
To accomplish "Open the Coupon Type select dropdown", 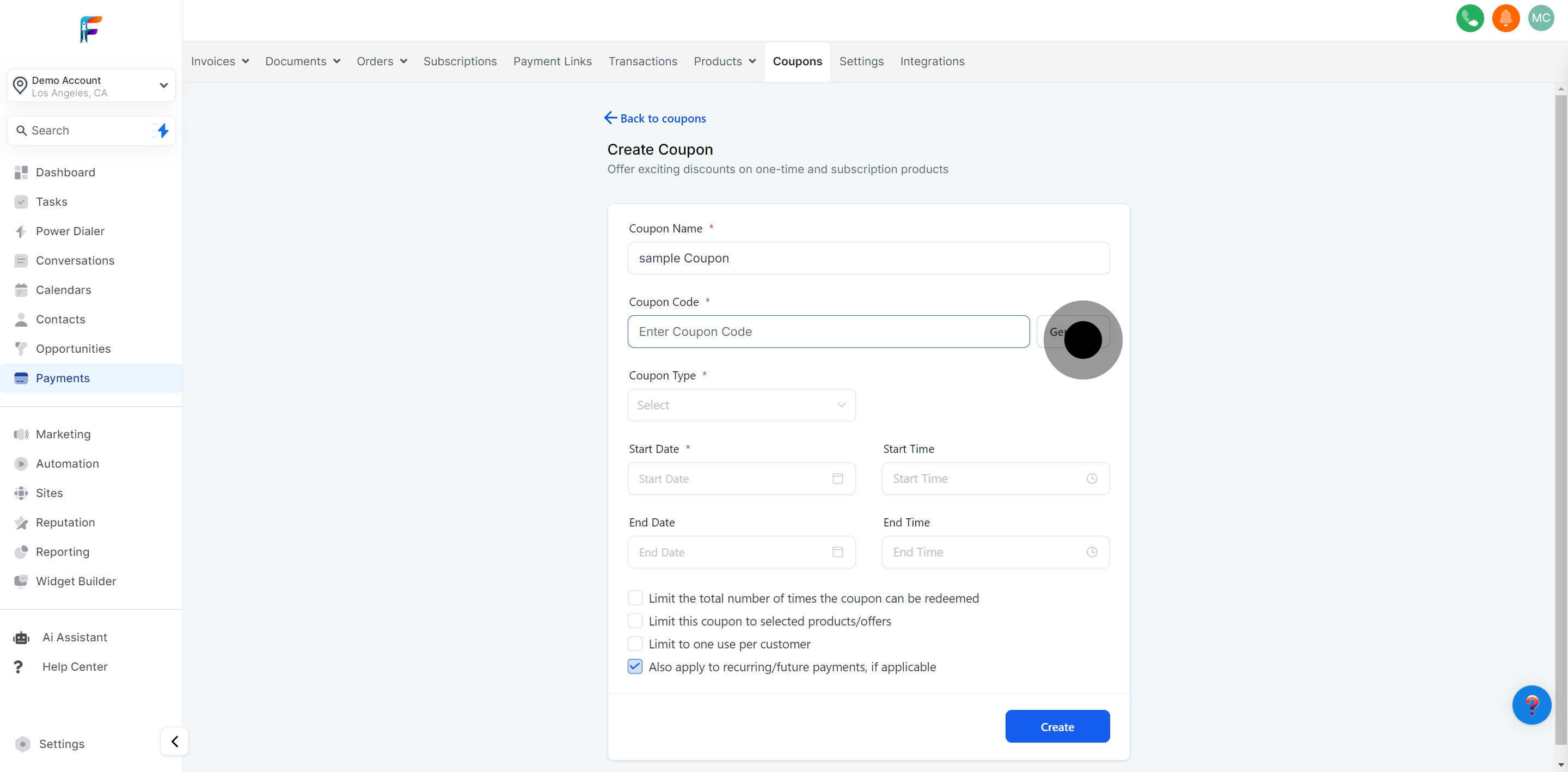I will [741, 406].
